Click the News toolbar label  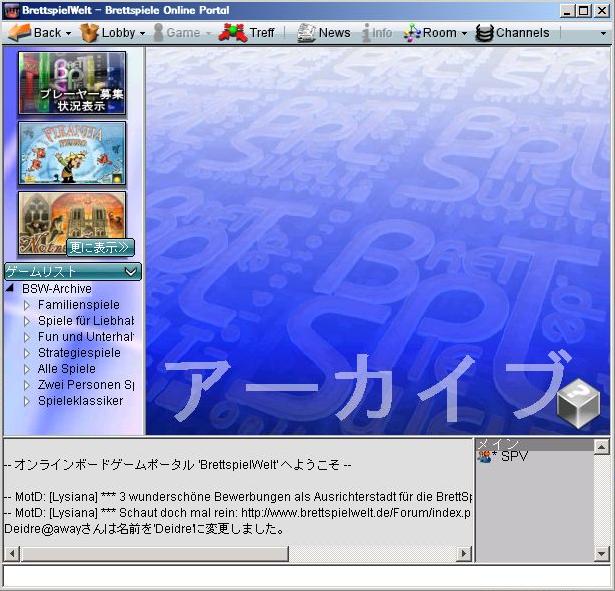[x=334, y=33]
